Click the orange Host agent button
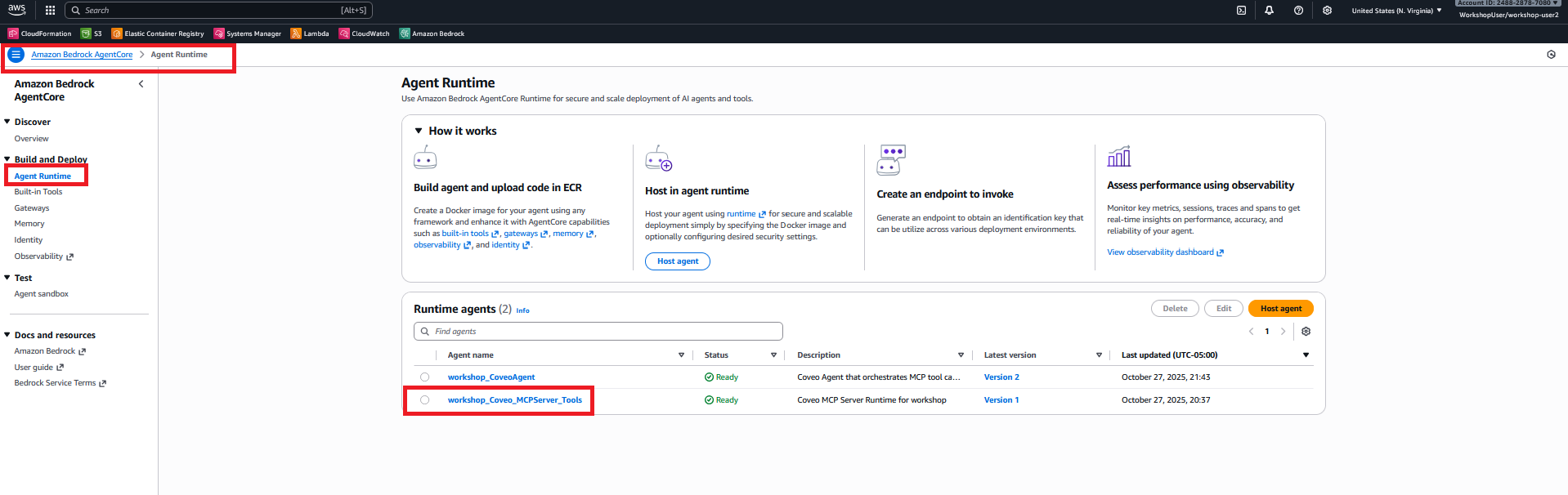 coord(1280,309)
